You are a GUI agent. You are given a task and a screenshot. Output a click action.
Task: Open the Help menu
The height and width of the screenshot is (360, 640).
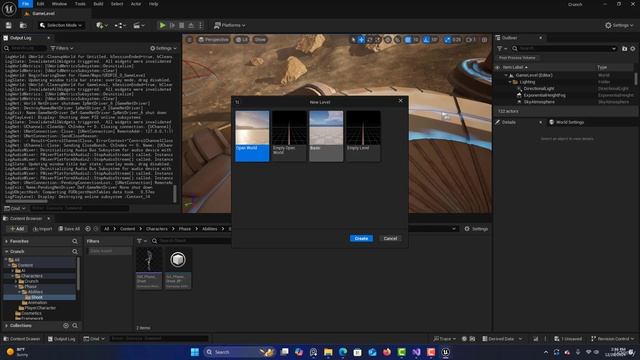153,4
